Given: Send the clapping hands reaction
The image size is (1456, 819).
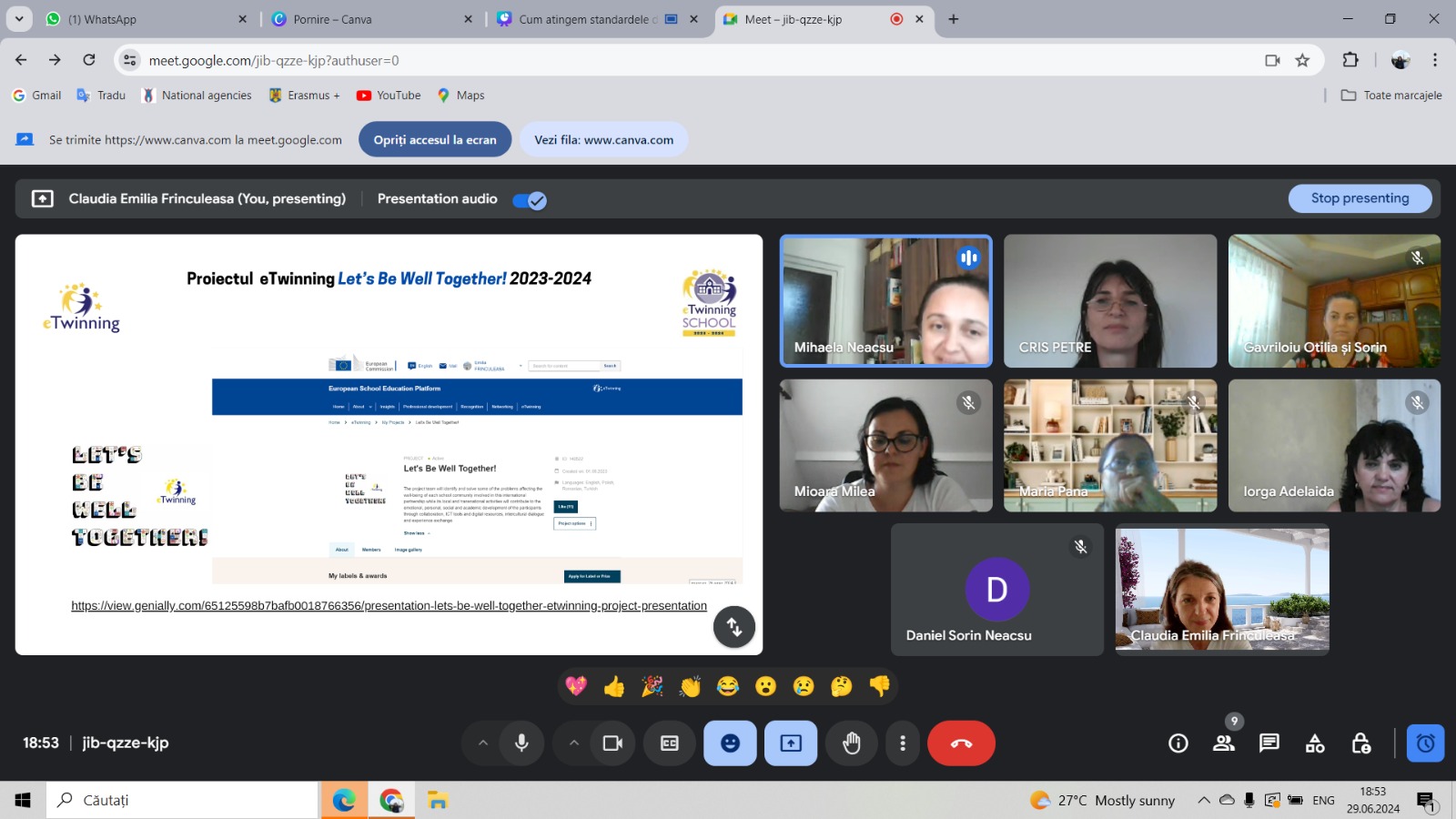Looking at the screenshot, I should (691, 686).
